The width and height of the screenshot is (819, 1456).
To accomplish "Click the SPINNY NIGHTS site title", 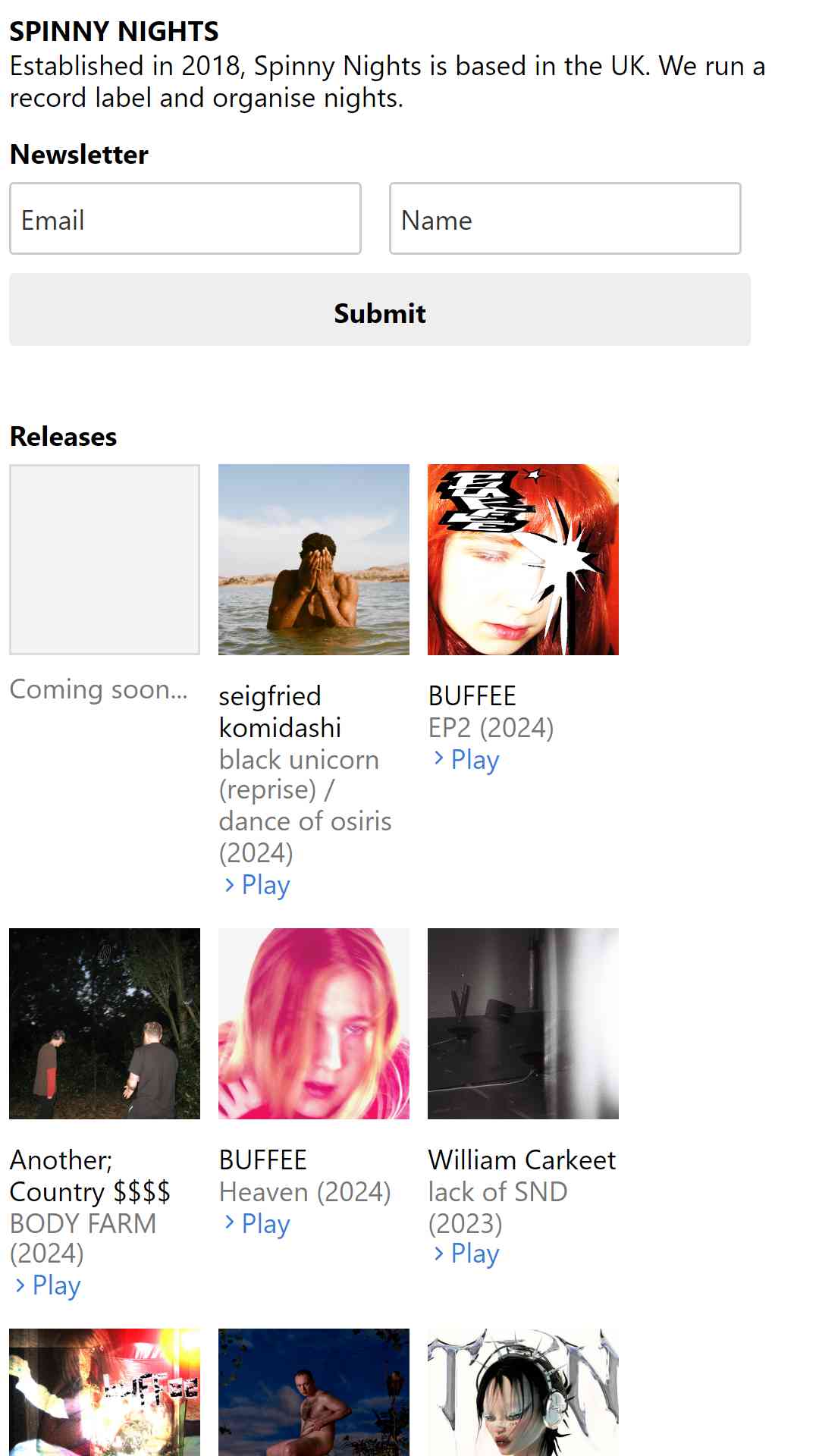I will click(114, 31).
